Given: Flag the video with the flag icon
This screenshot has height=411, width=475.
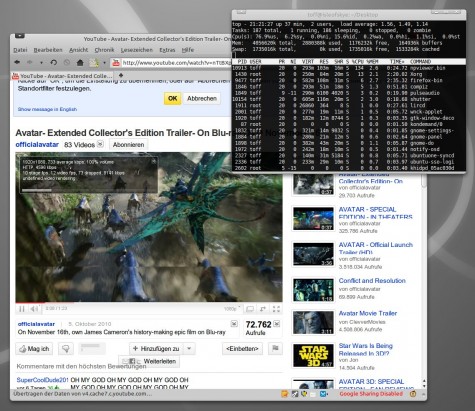Looking at the screenshot, I should coord(275,348).
